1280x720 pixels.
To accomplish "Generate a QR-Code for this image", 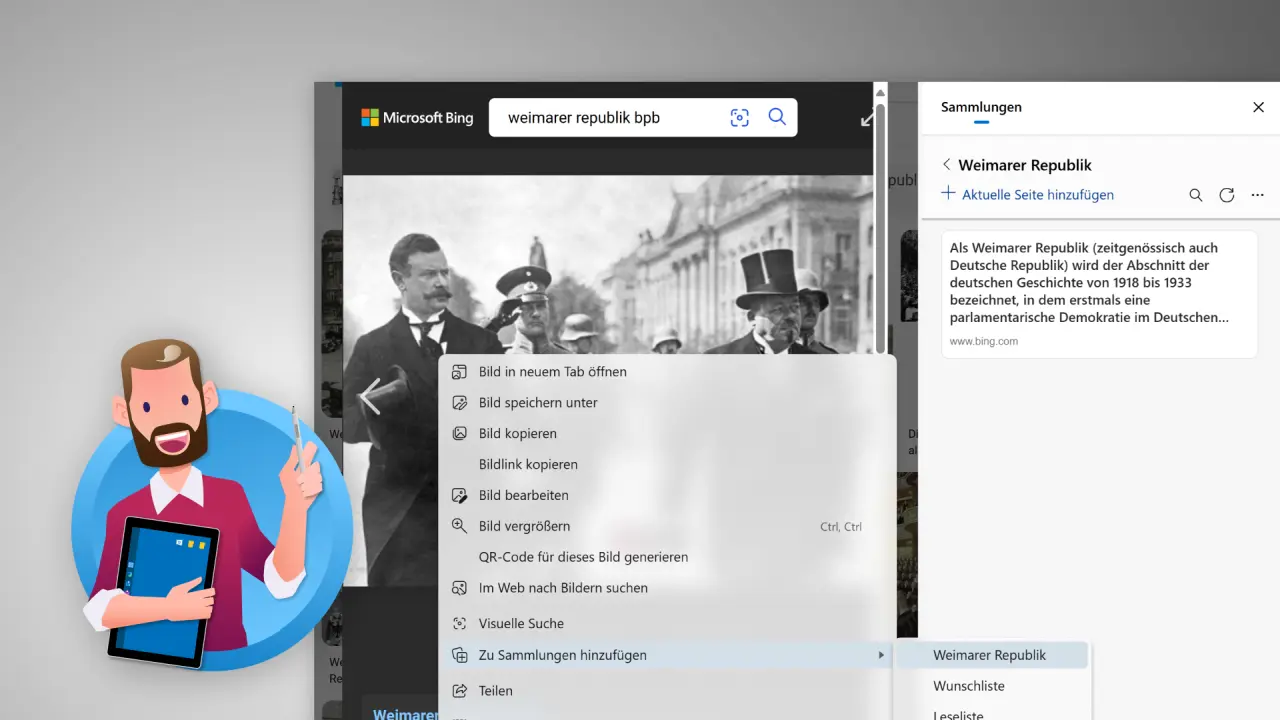I will tap(583, 557).
